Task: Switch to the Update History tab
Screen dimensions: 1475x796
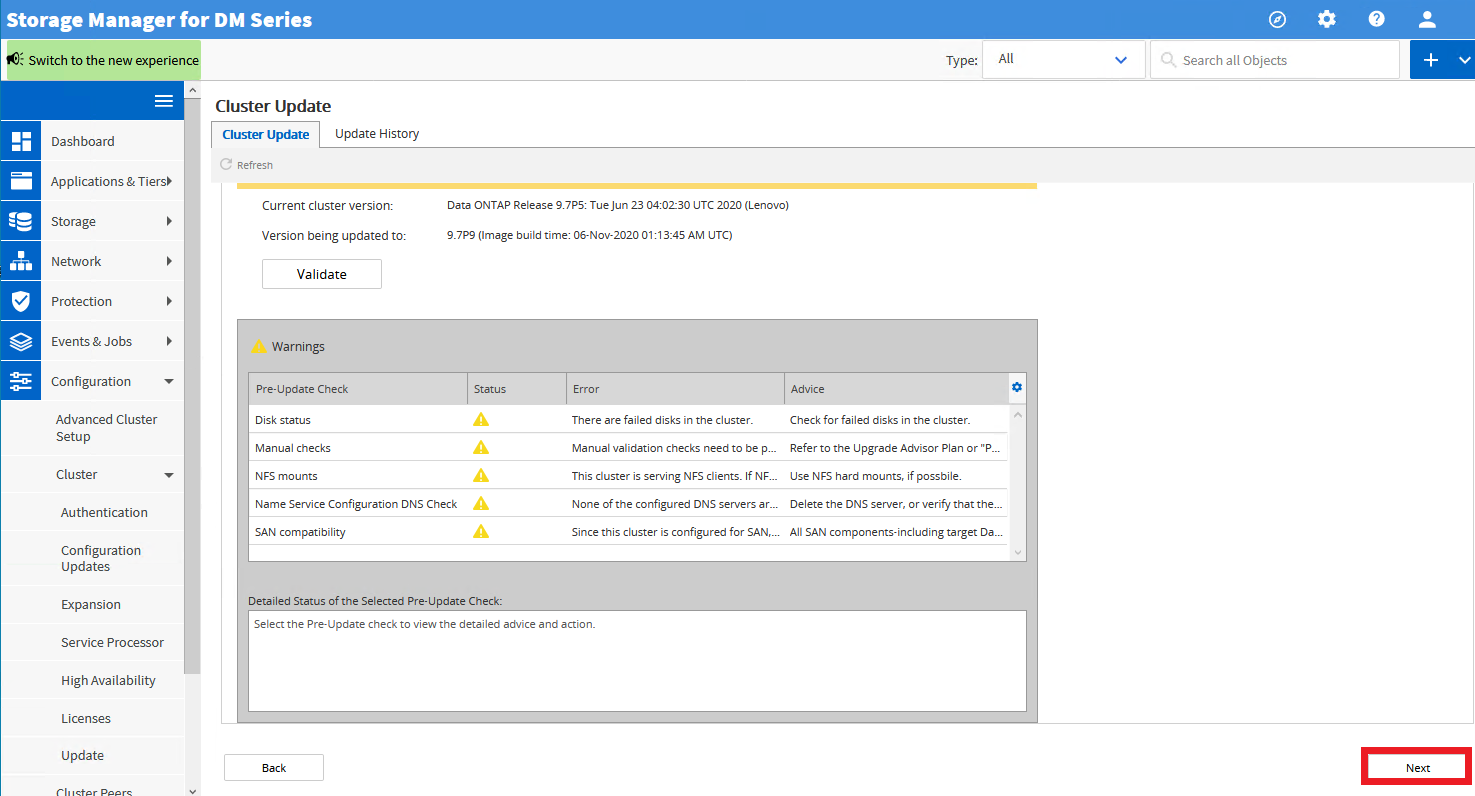Action: click(x=377, y=134)
